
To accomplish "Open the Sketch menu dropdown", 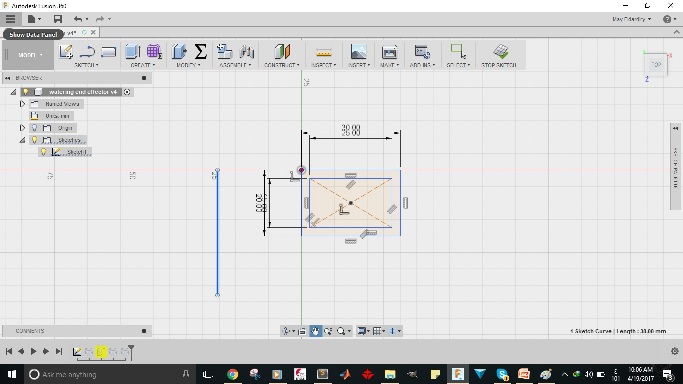I will point(86,65).
